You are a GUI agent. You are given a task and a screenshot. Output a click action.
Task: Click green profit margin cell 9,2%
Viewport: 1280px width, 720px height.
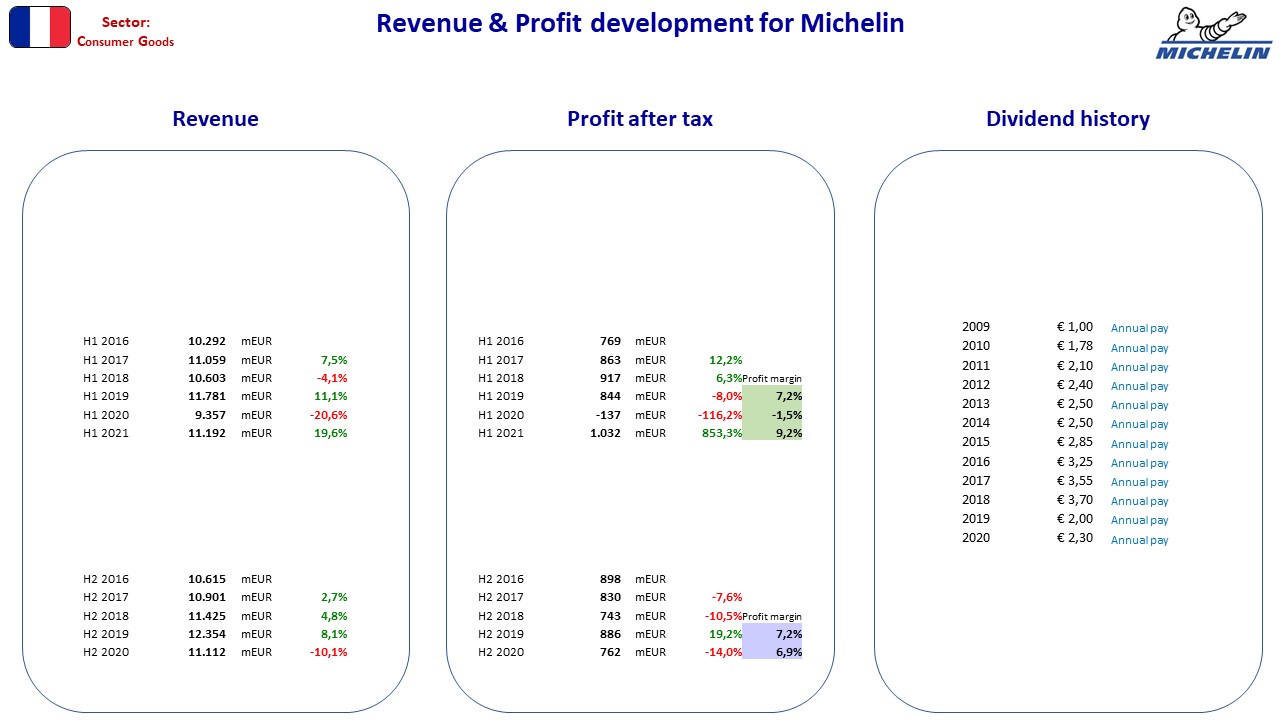(x=772, y=433)
